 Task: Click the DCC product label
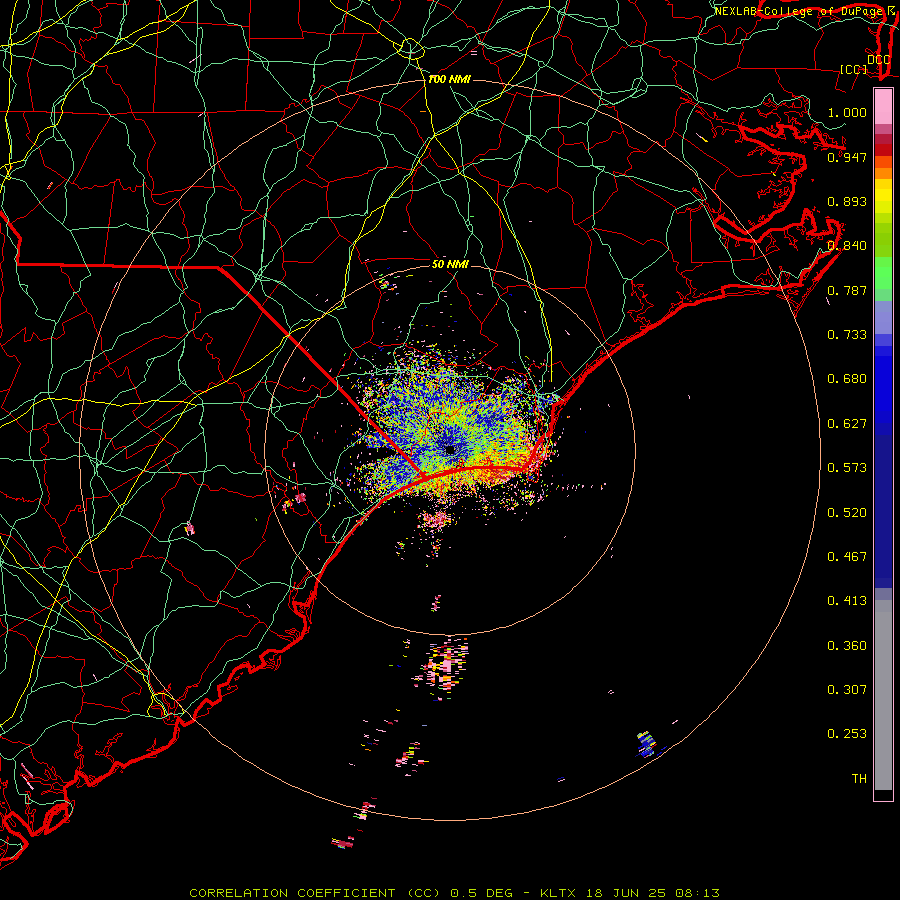coord(878,60)
